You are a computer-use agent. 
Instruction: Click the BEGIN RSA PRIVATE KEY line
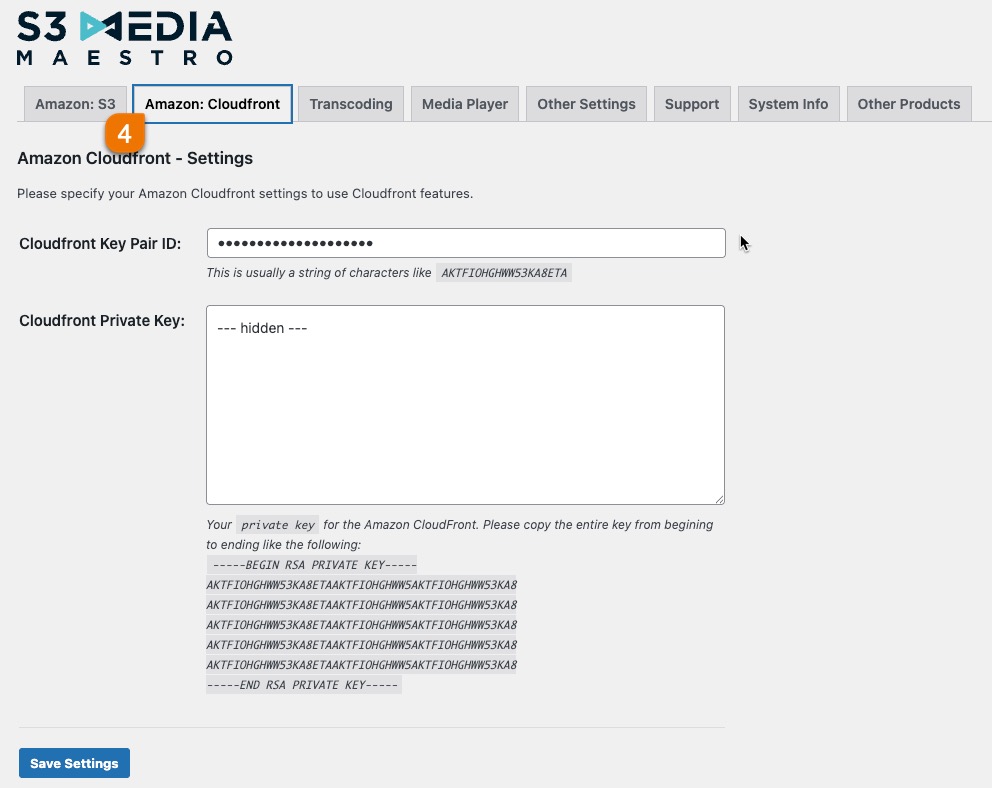(312, 565)
